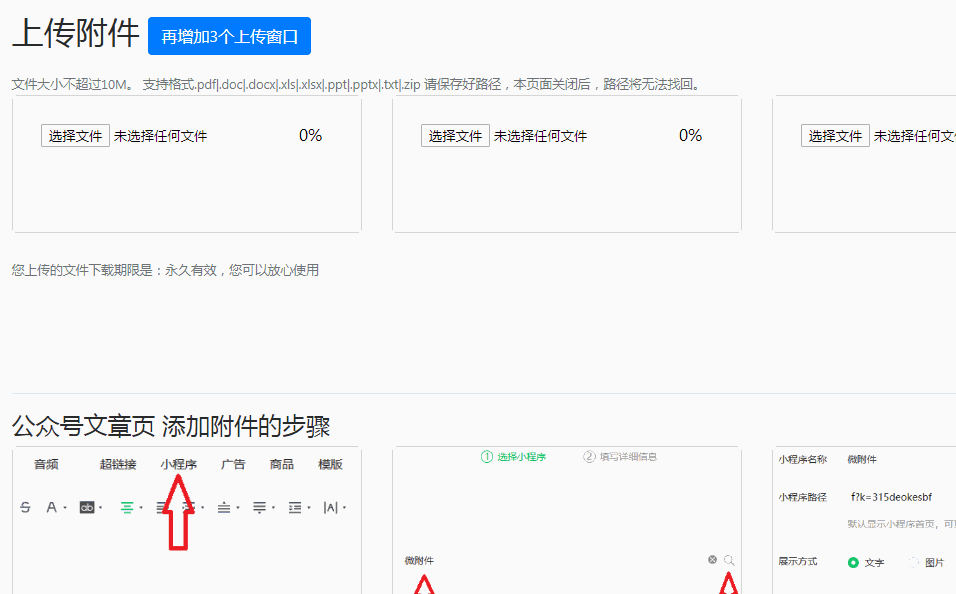Expand the alignment options dropdown arrow

[x=140, y=508]
